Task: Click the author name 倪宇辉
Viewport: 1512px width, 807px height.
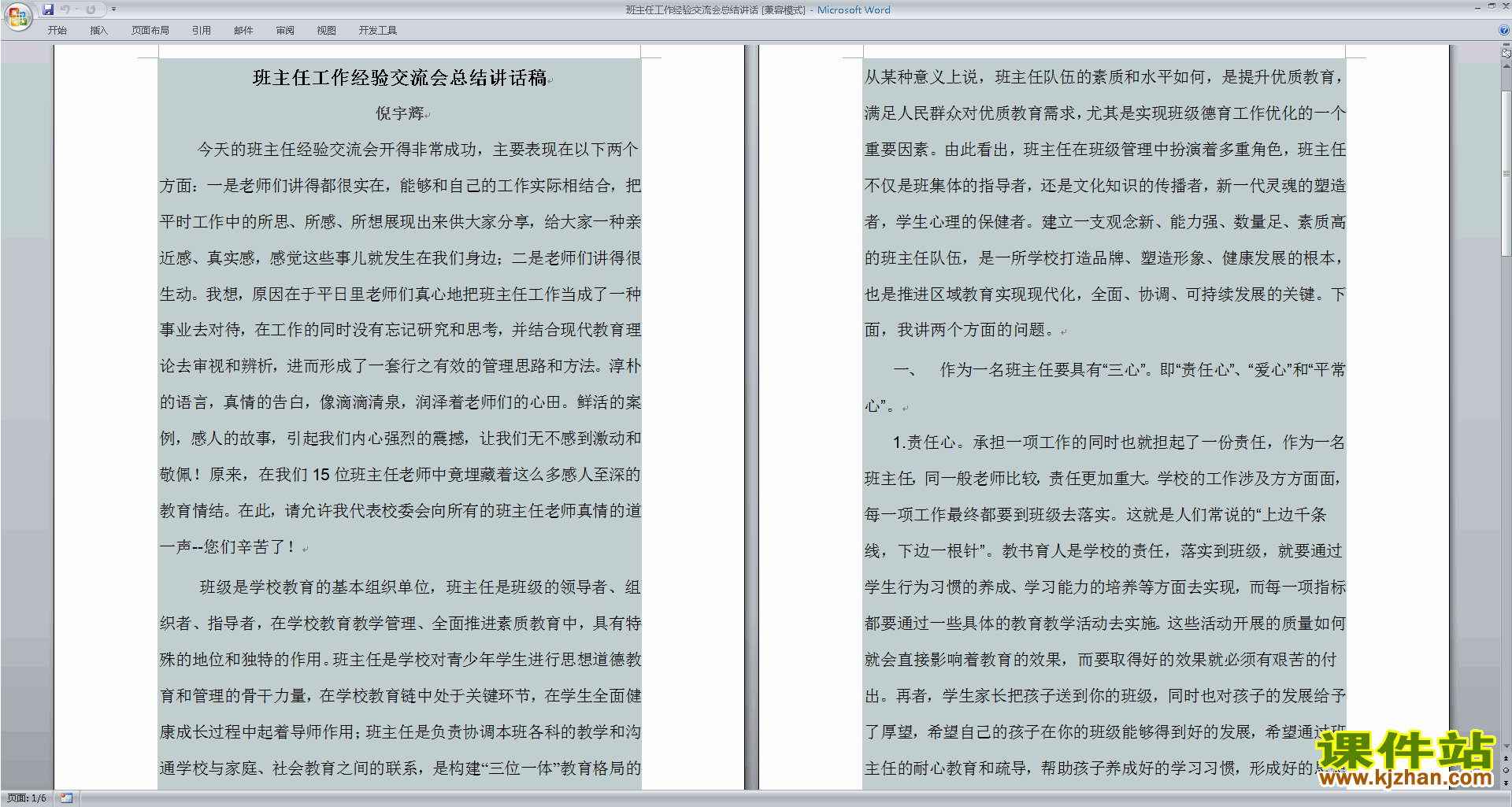Action: coord(400,113)
